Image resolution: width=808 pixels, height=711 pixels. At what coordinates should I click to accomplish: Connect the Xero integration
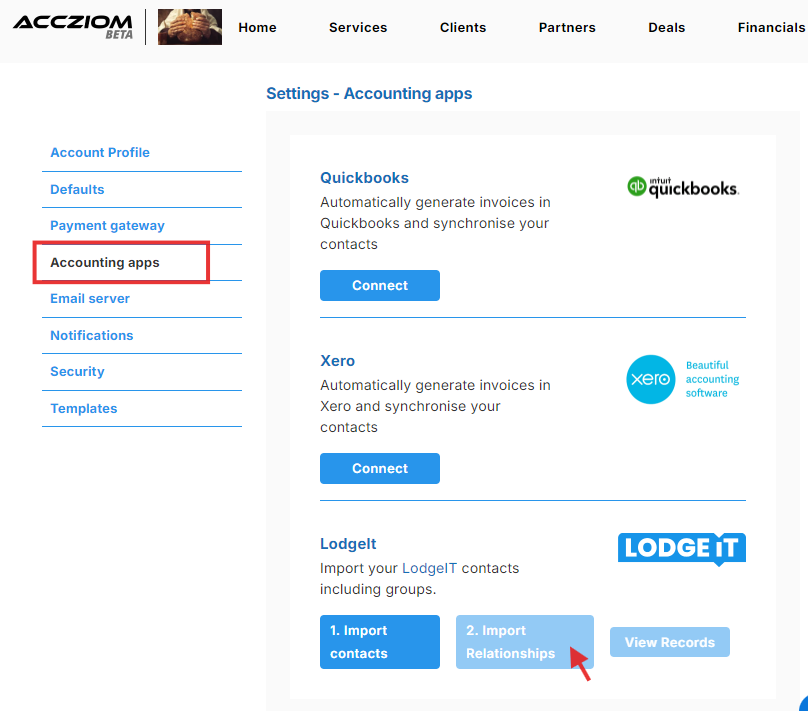(380, 468)
